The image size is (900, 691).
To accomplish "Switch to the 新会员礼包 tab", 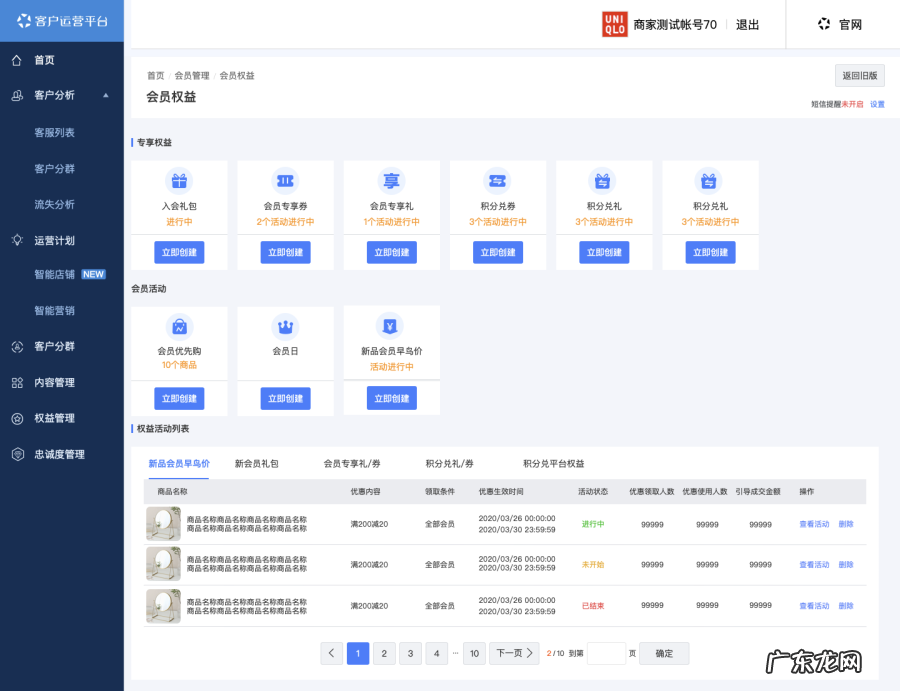I will pyautogui.click(x=256, y=464).
